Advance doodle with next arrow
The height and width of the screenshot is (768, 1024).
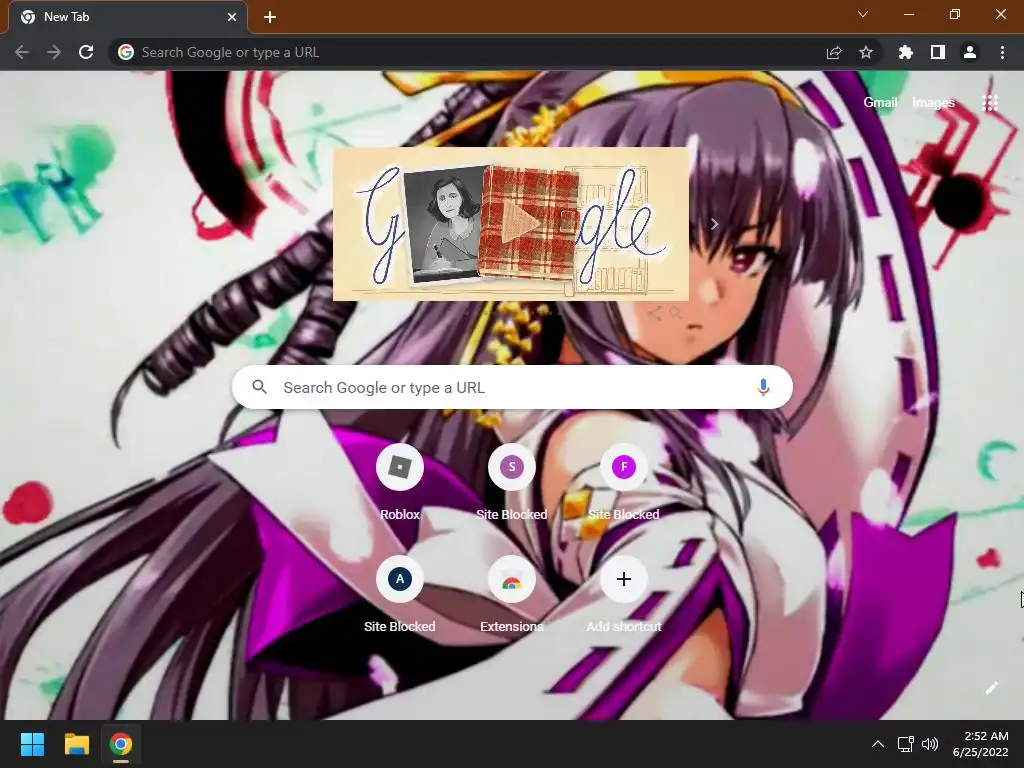point(714,225)
